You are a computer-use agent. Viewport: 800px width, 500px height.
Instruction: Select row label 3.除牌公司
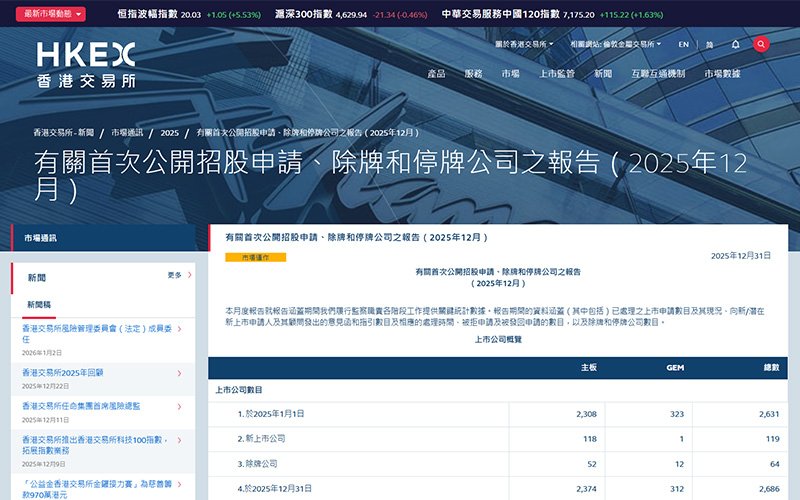[x=257, y=464]
